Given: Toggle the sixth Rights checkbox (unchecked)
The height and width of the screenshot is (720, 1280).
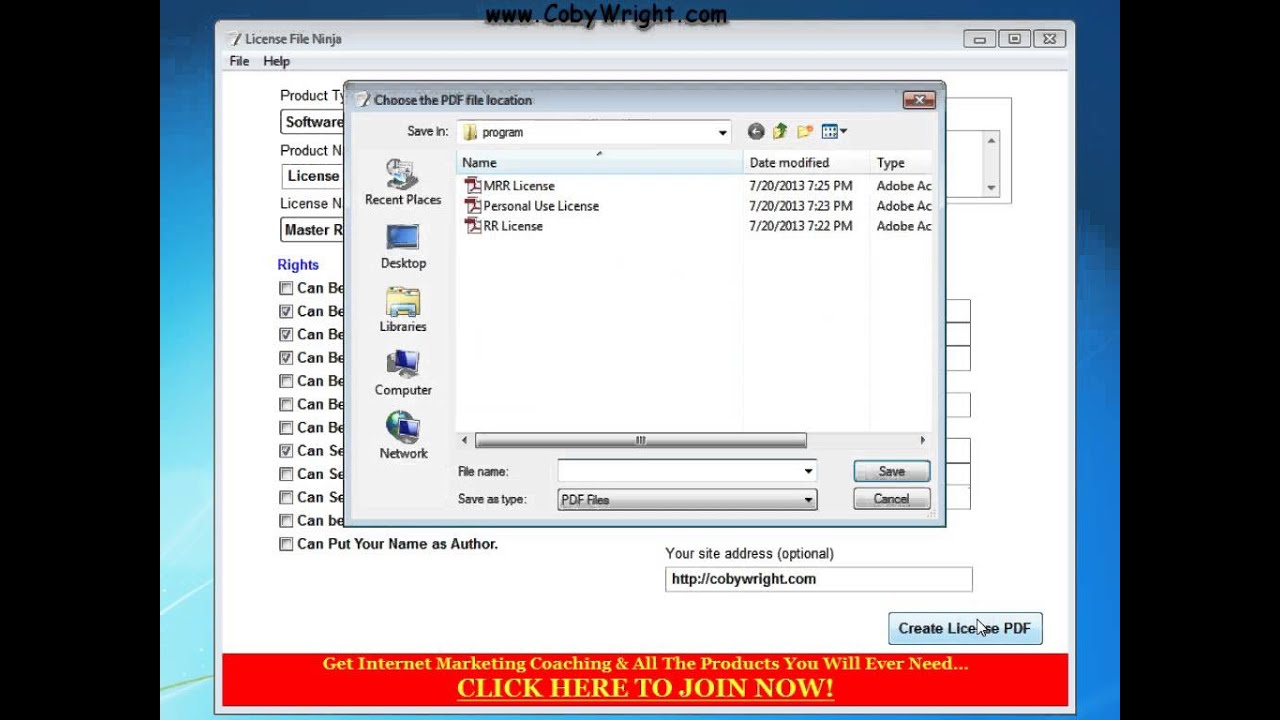Looking at the screenshot, I should [x=286, y=404].
